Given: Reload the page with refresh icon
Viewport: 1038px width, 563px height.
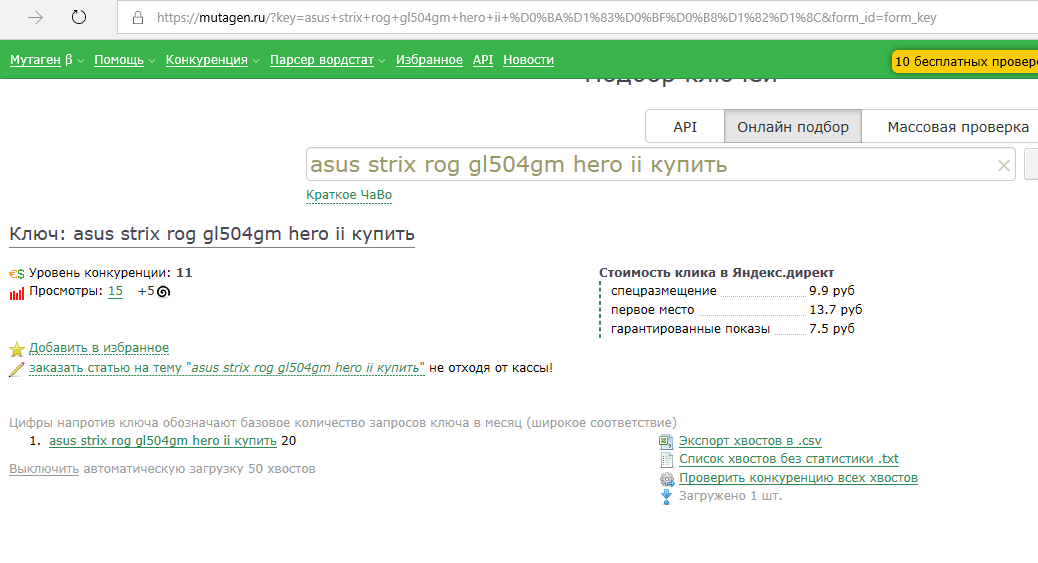Looking at the screenshot, I should [79, 17].
